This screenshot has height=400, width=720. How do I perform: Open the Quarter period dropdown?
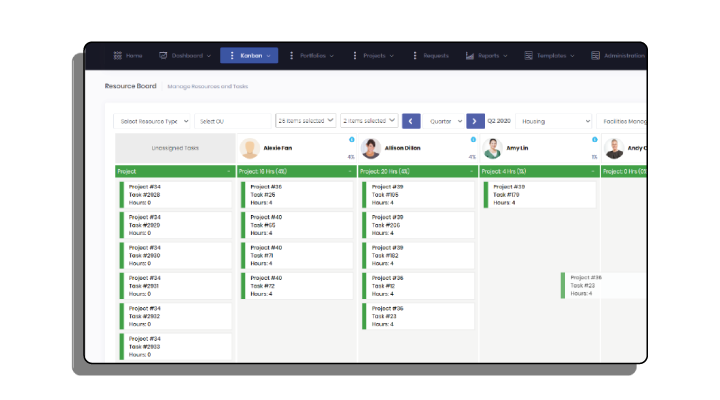pyautogui.click(x=445, y=121)
